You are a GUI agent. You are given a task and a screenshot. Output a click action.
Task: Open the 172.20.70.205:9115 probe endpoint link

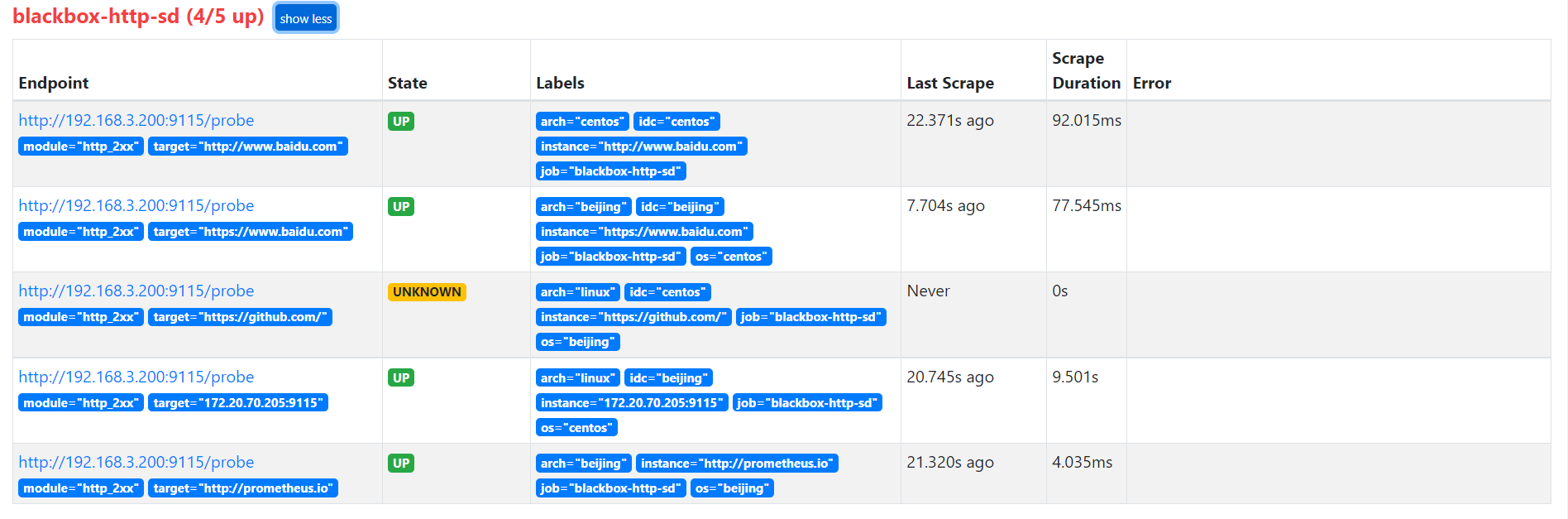click(x=136, y=377)
